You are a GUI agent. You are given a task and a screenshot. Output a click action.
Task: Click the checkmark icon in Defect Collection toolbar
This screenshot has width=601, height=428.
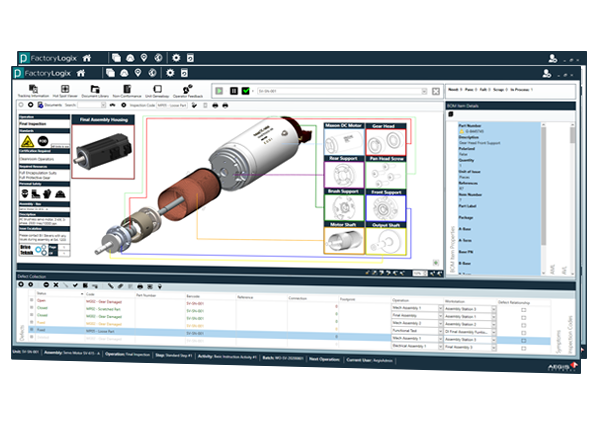pyautogui.click(x=75, y=285)
